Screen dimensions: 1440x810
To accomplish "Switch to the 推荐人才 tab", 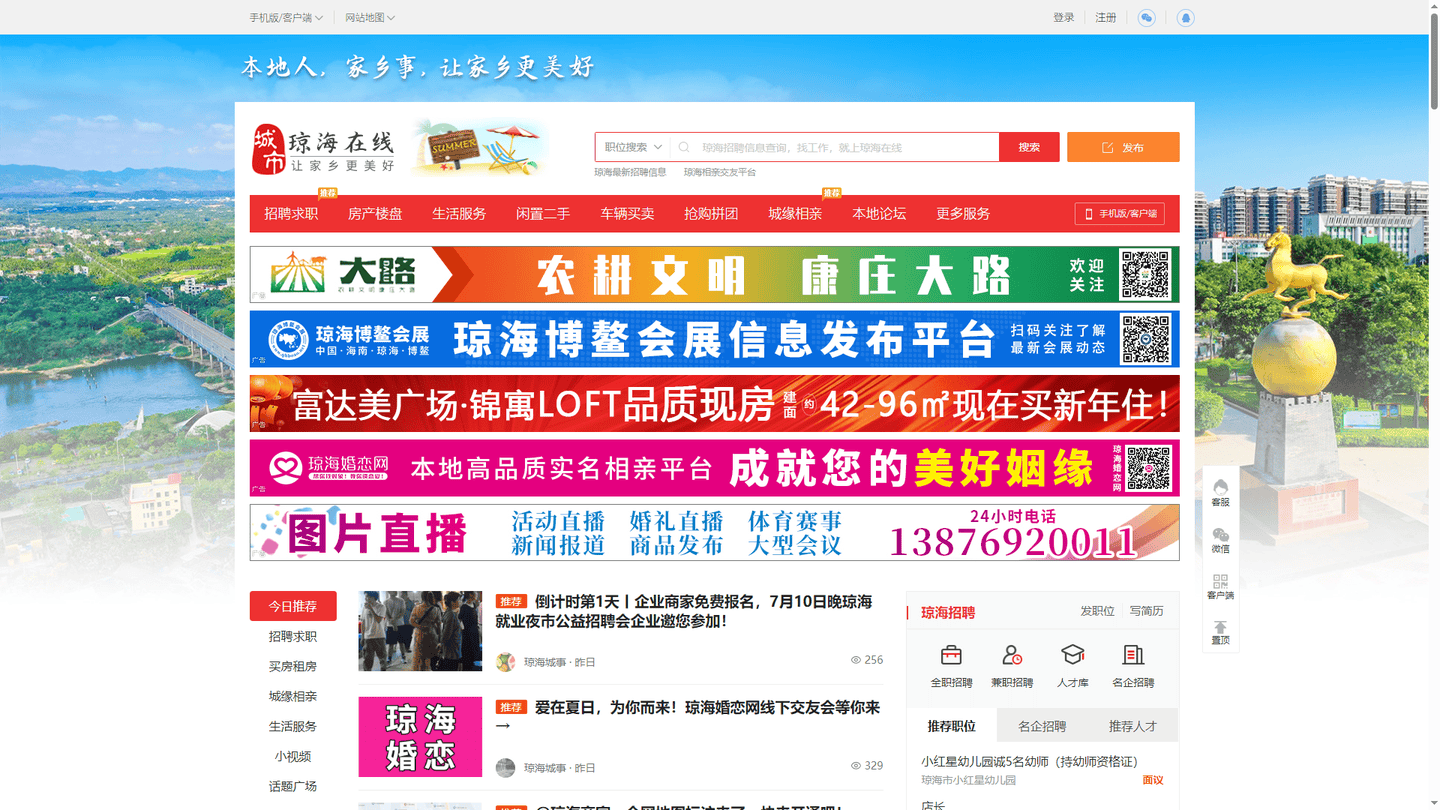I will tap(1133, 726).
